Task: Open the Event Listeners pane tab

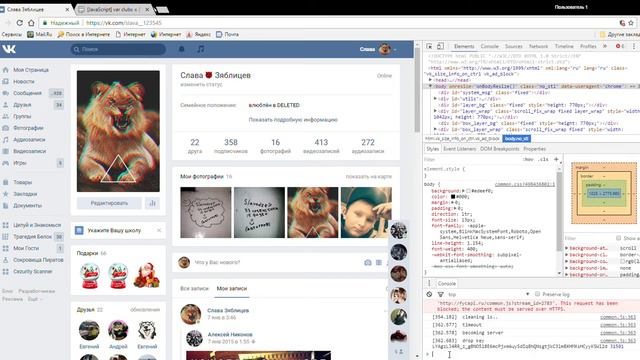Action: (460, 149)
